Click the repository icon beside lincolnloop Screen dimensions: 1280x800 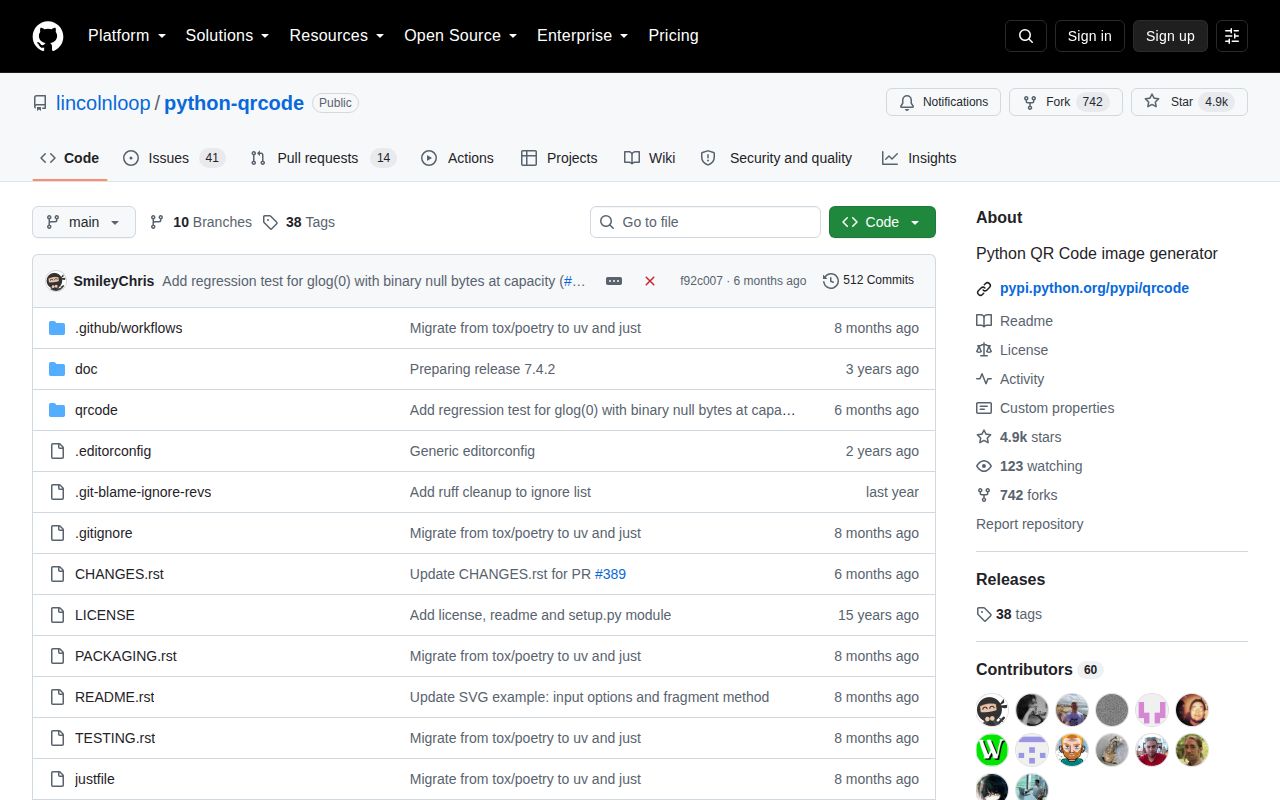[x=40, y=103]
